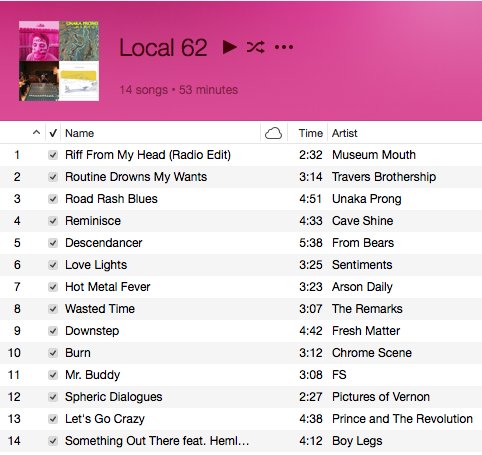482x455 pixels.
Task: Click the sort arrow column header
Action: click(x=36, y=133)
